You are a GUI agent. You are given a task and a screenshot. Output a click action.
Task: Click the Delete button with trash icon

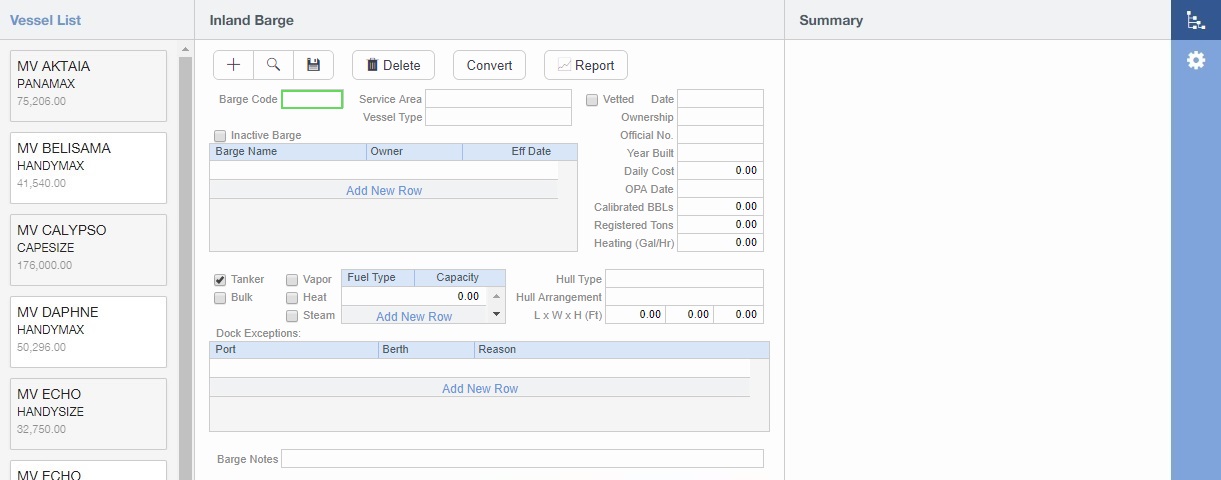point(393,65)
